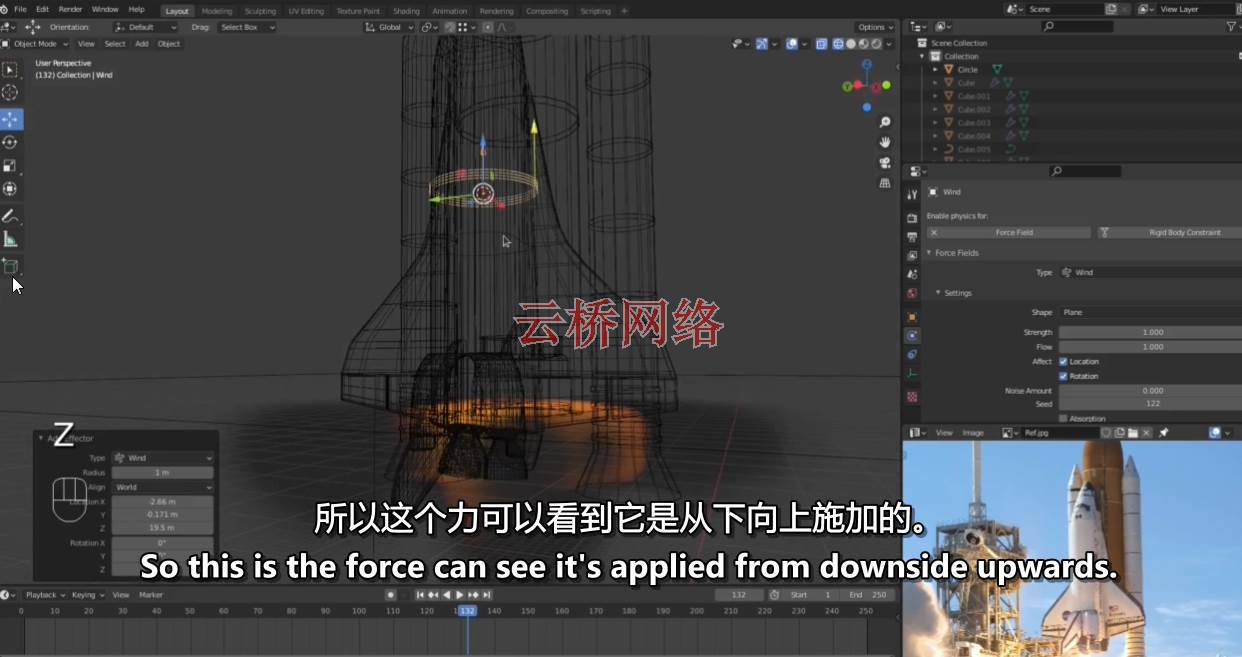Toggle camera view with the camera gizmo

[x=885, y=162]
